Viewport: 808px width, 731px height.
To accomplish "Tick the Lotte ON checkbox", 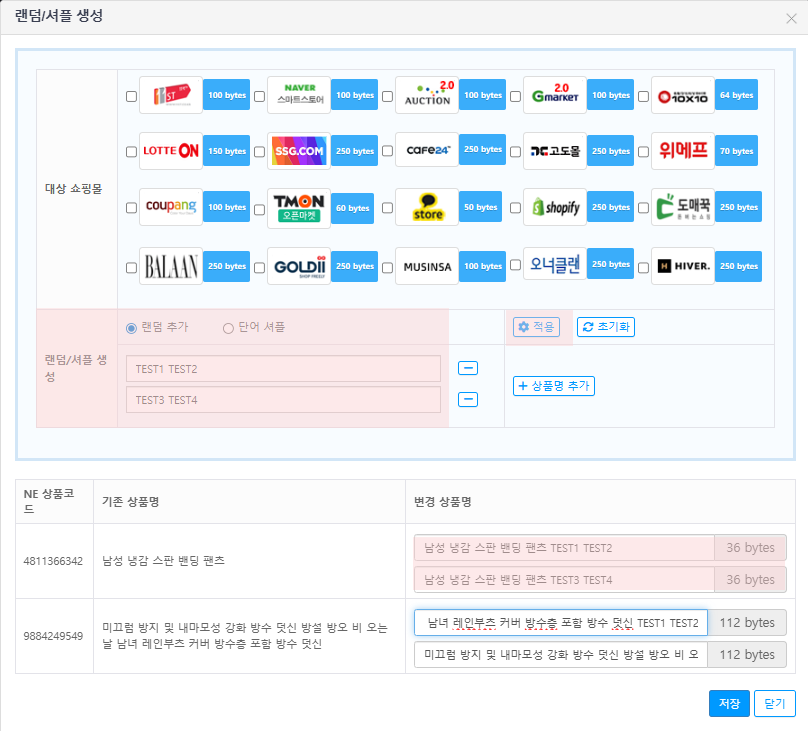I will tap(131, 151).
